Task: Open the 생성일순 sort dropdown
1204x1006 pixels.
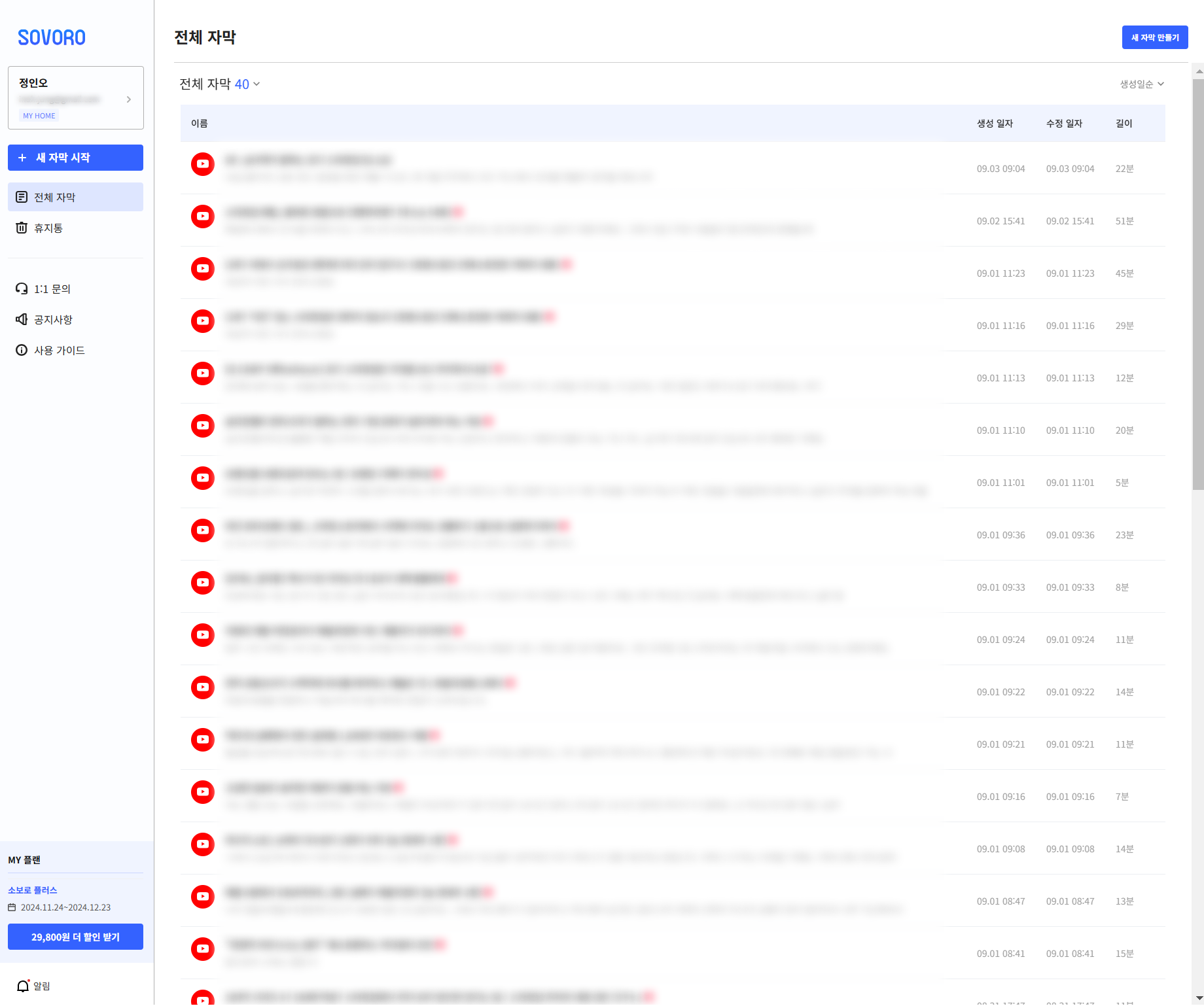Action: [1142, 84]
